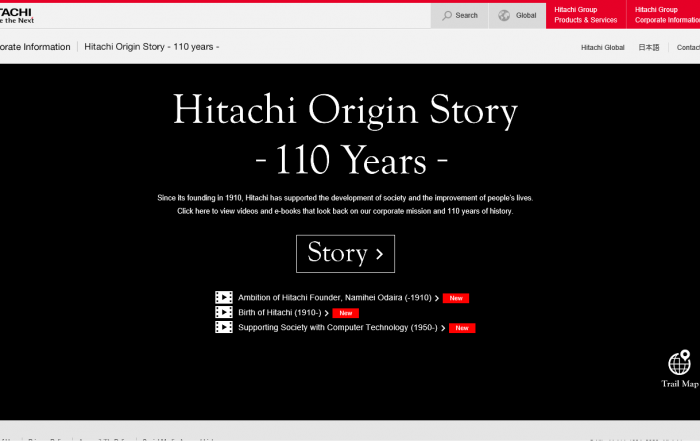This screenshot has height=441, width=700.
Task: Click the '- 110 Years -' heading
Action: pyautogui.click(x=351, y=160)
